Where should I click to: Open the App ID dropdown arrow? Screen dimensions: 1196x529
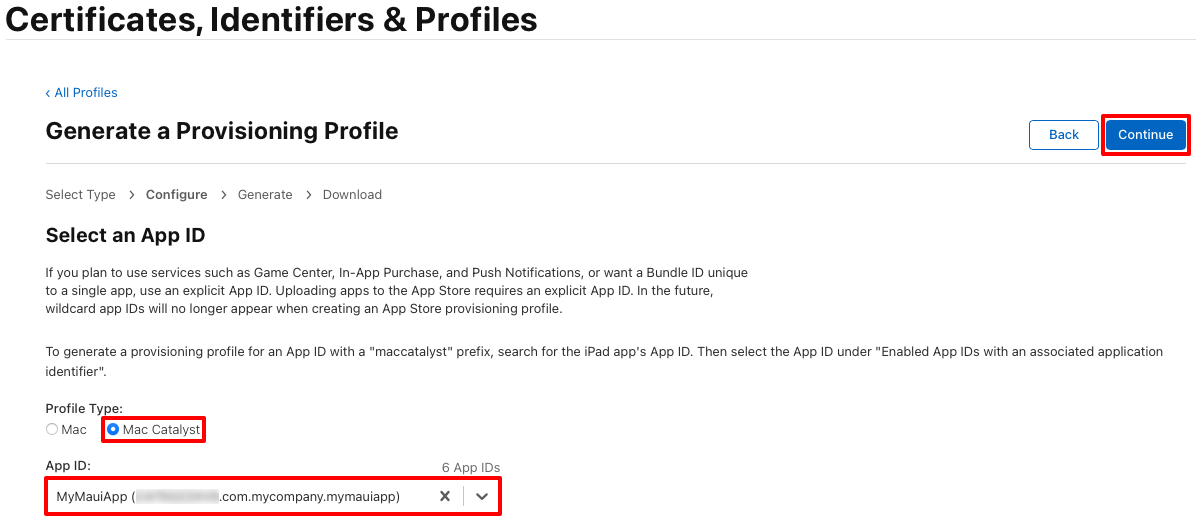click(x=481, y=496)
